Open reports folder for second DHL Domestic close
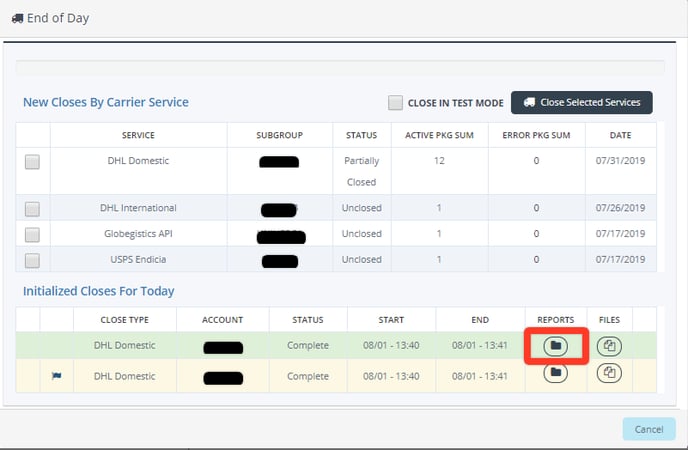The width and height of the screenshot is (688, 450). point(557,373)
